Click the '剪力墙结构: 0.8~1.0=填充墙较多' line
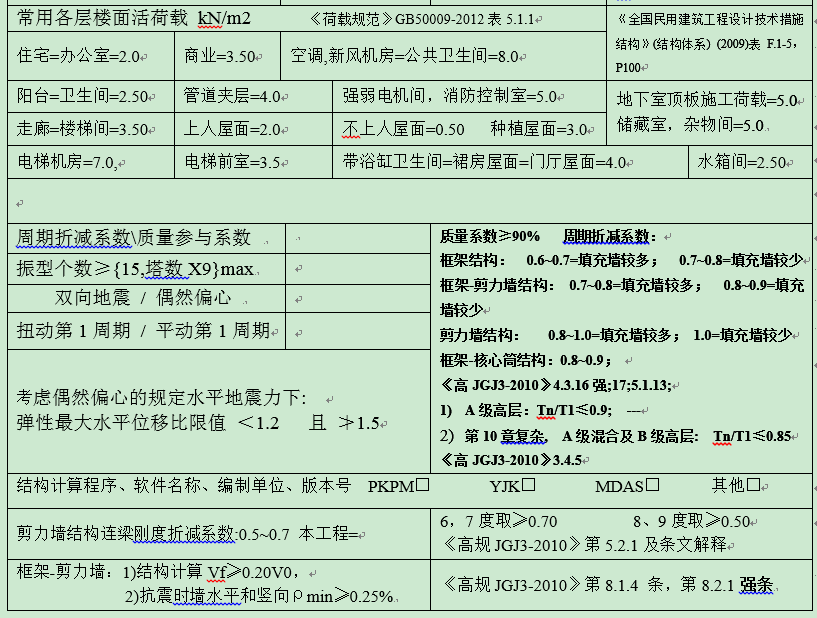This screenshot has width=817, height=618. (616, 335)
